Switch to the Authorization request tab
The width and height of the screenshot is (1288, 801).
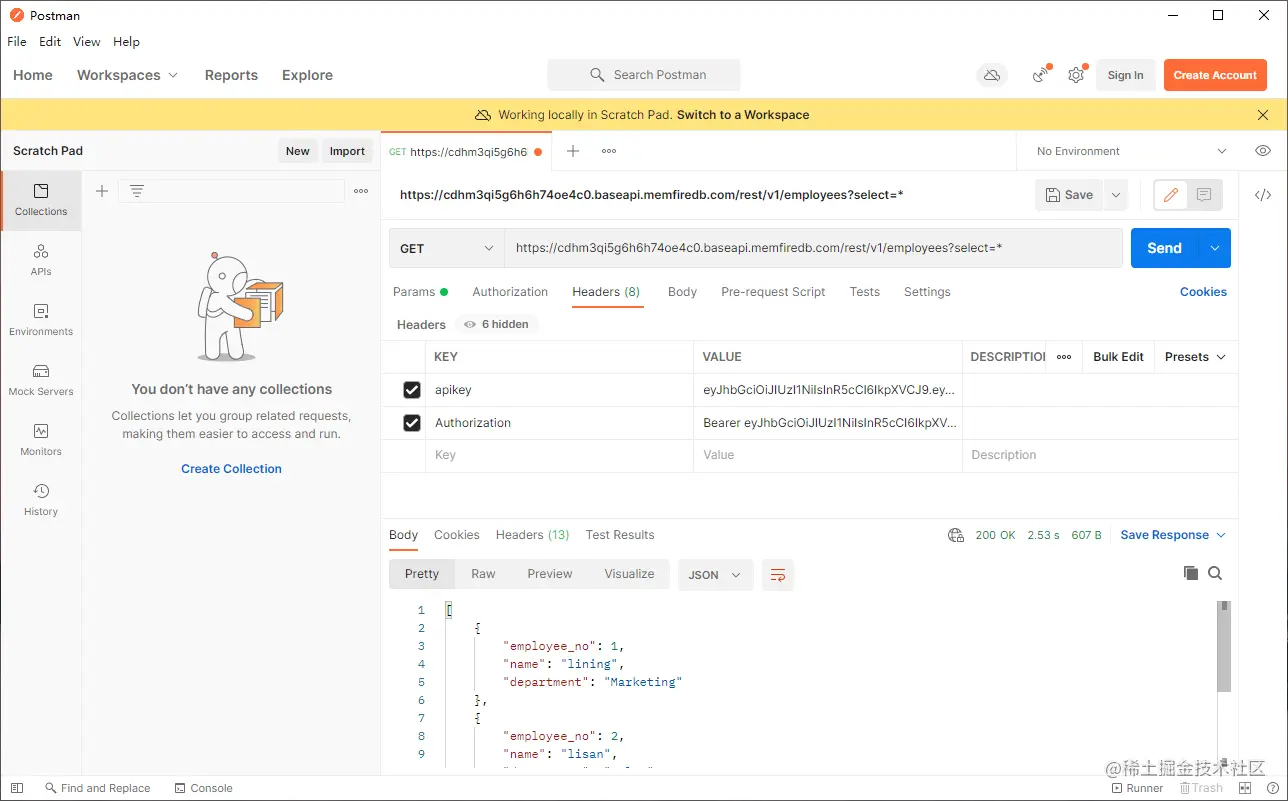[510, 292]
